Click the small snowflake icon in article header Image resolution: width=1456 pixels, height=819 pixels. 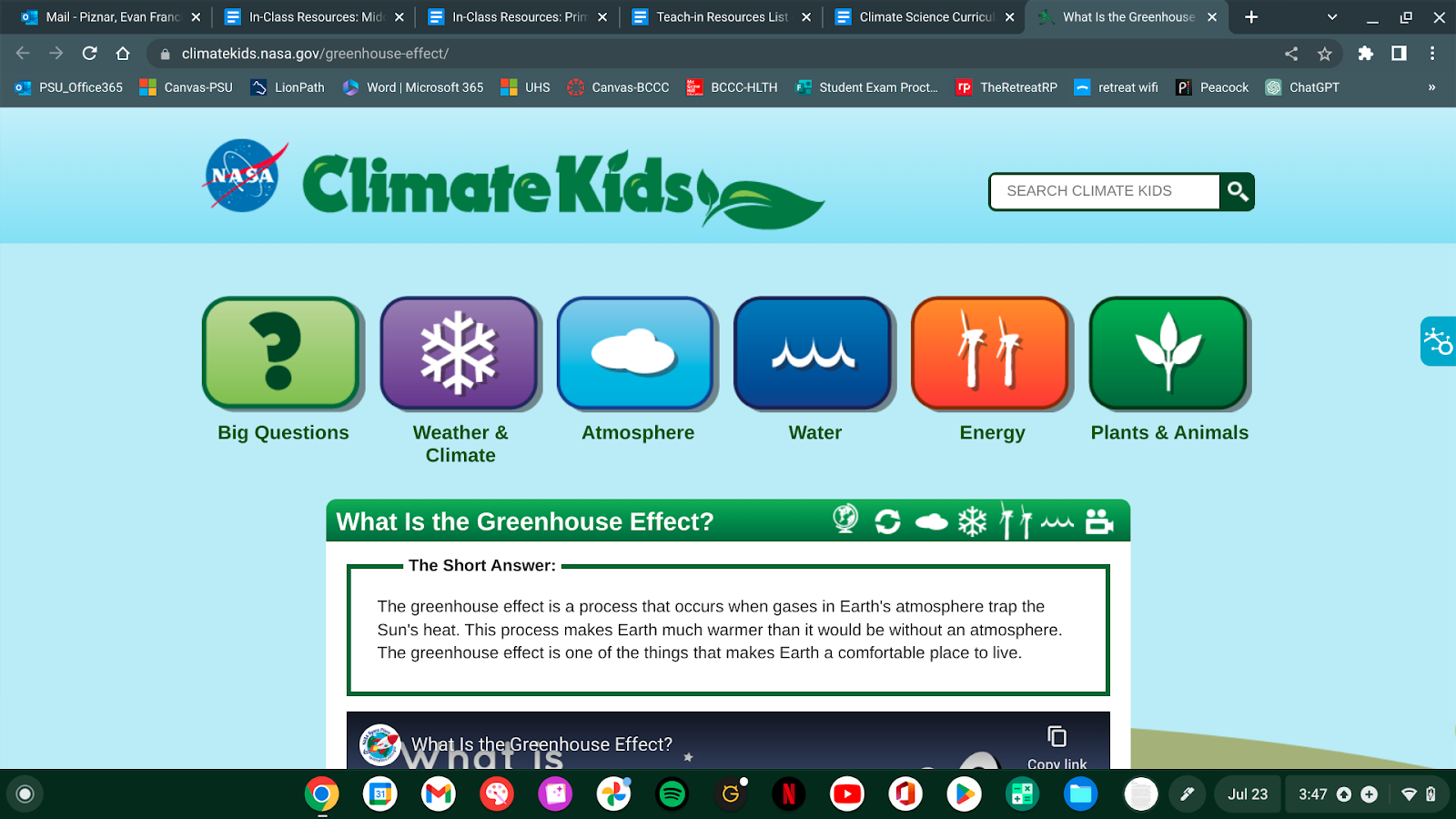[x=973, y=521]
